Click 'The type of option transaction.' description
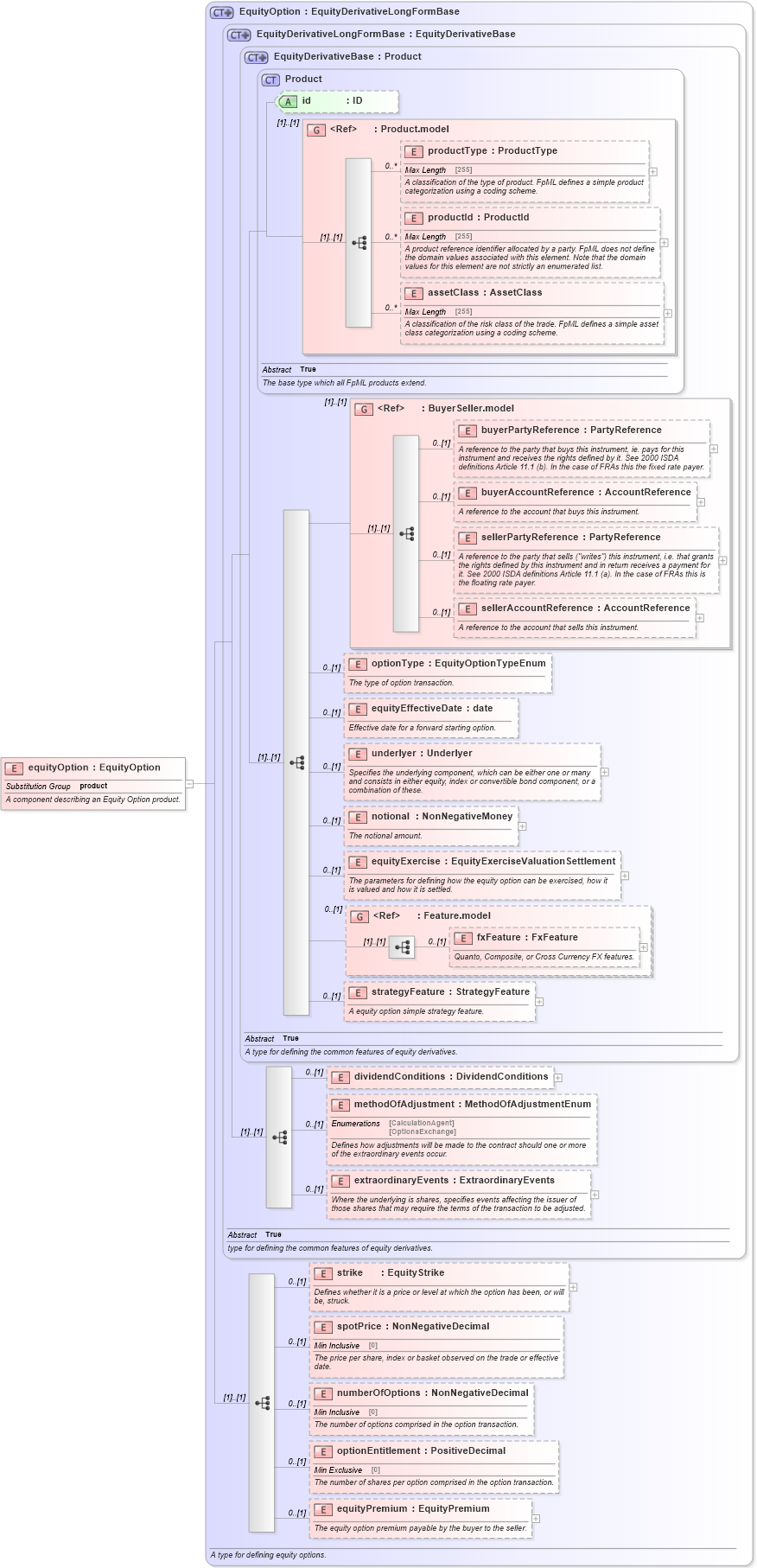The width and height of the screenshot is (757, 1568). [401, 684]
